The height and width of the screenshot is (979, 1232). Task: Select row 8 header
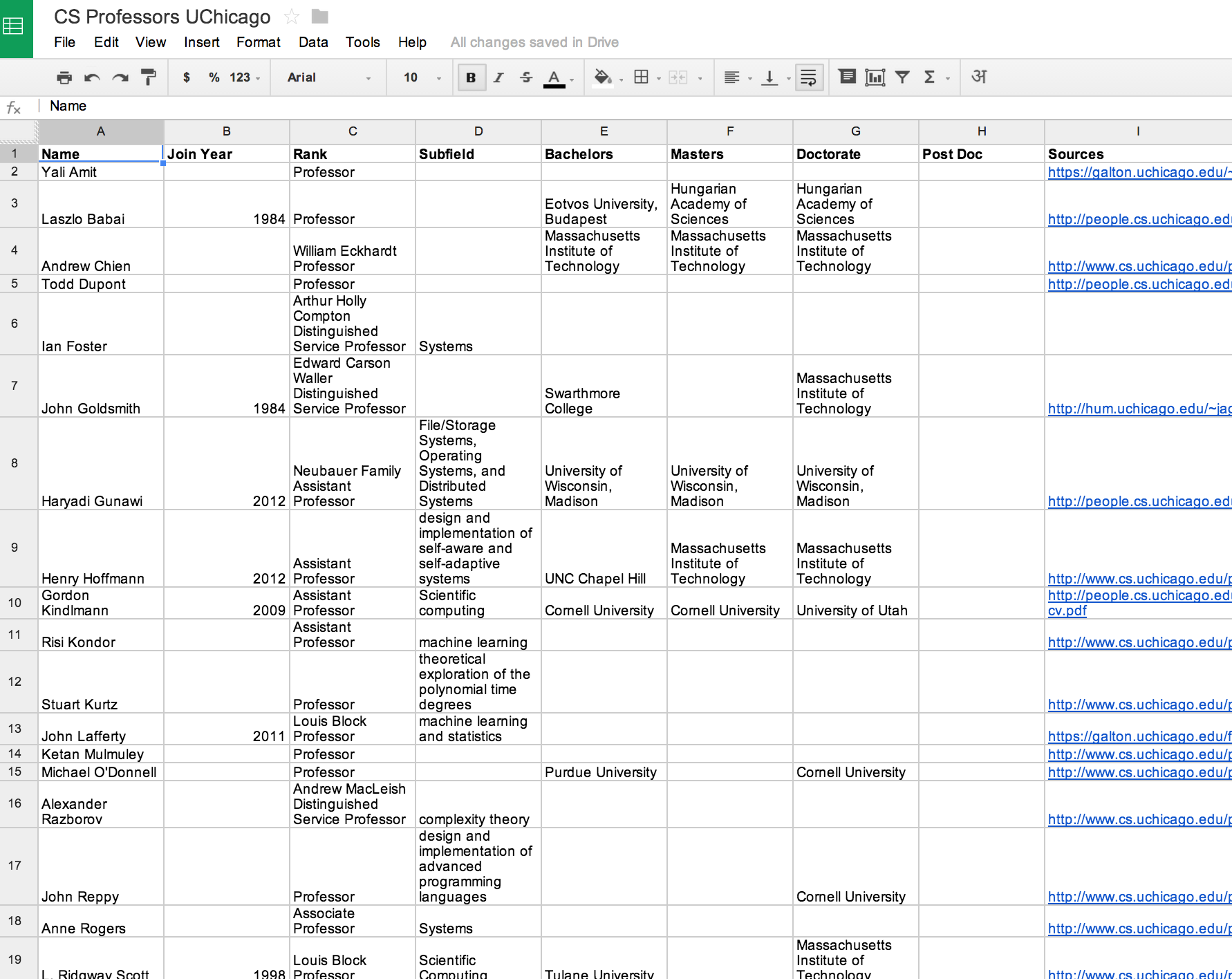(x=19, y=463)
